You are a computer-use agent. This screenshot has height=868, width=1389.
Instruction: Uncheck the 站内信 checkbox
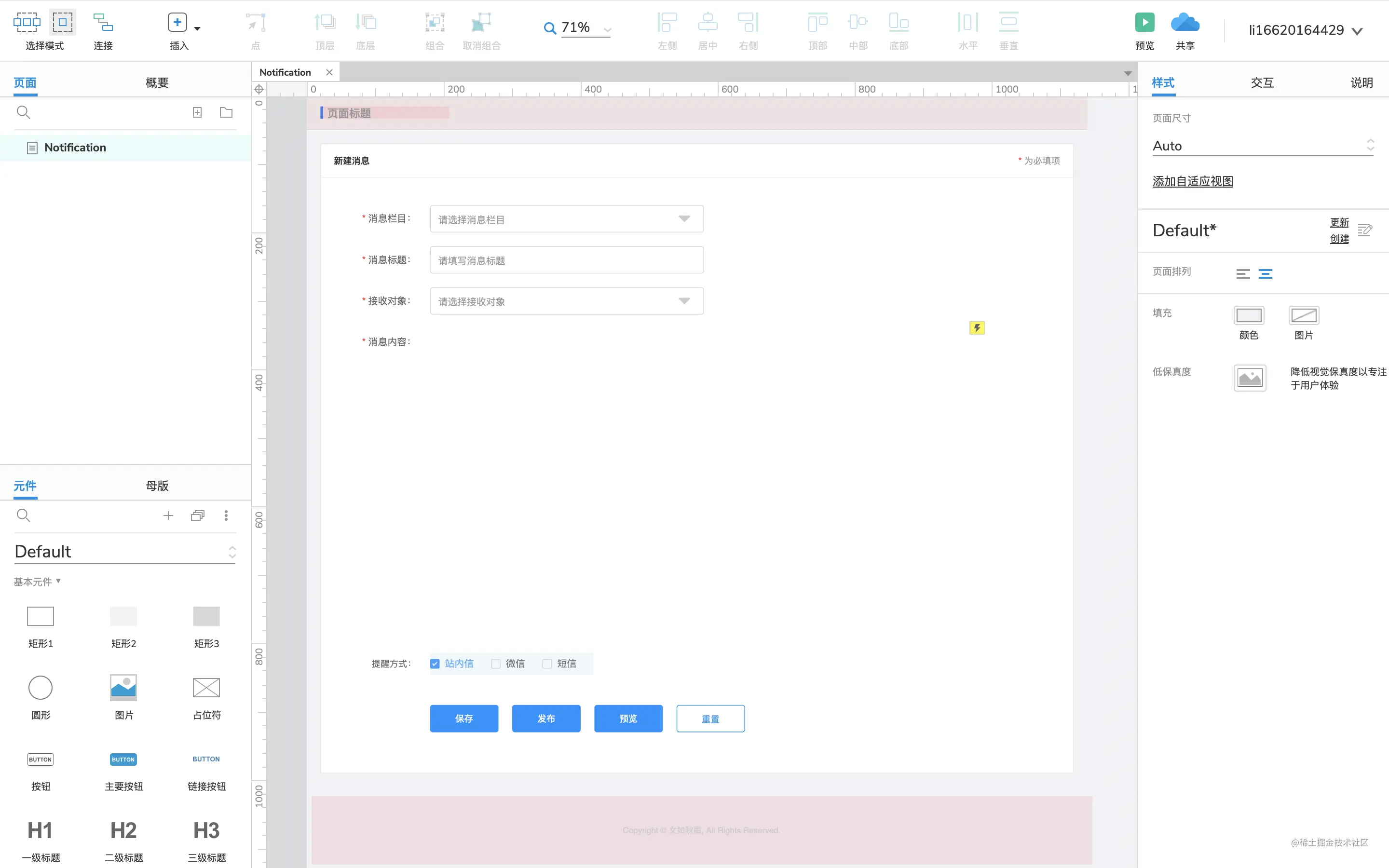435,664
